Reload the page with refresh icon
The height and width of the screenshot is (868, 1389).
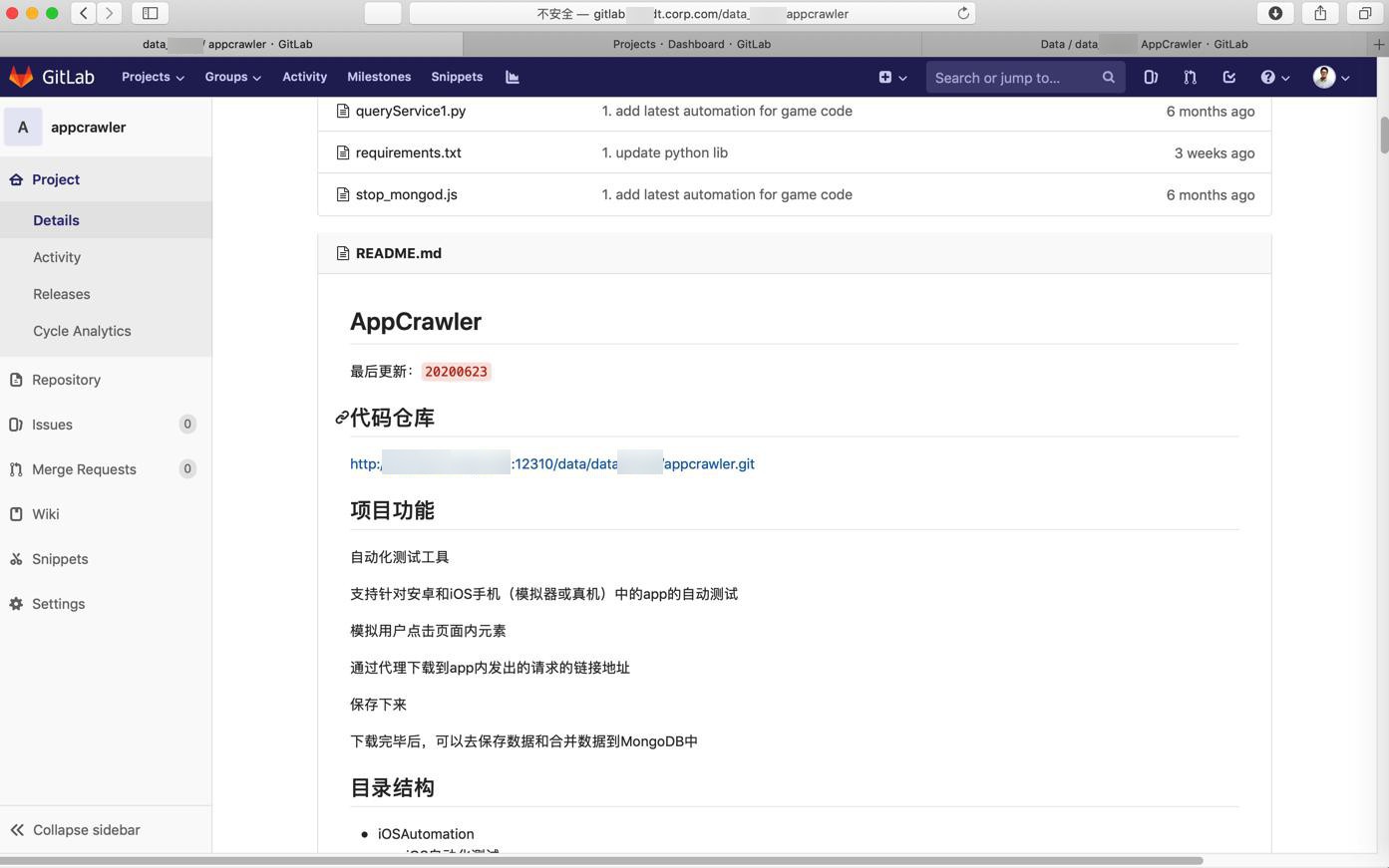click(963, 13)
